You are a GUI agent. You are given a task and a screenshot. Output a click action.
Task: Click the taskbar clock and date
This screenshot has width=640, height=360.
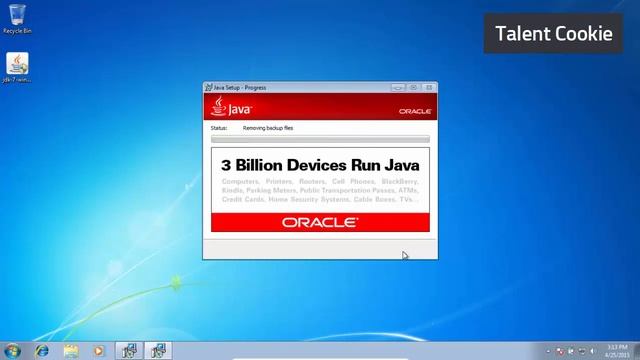coord(617,351)
